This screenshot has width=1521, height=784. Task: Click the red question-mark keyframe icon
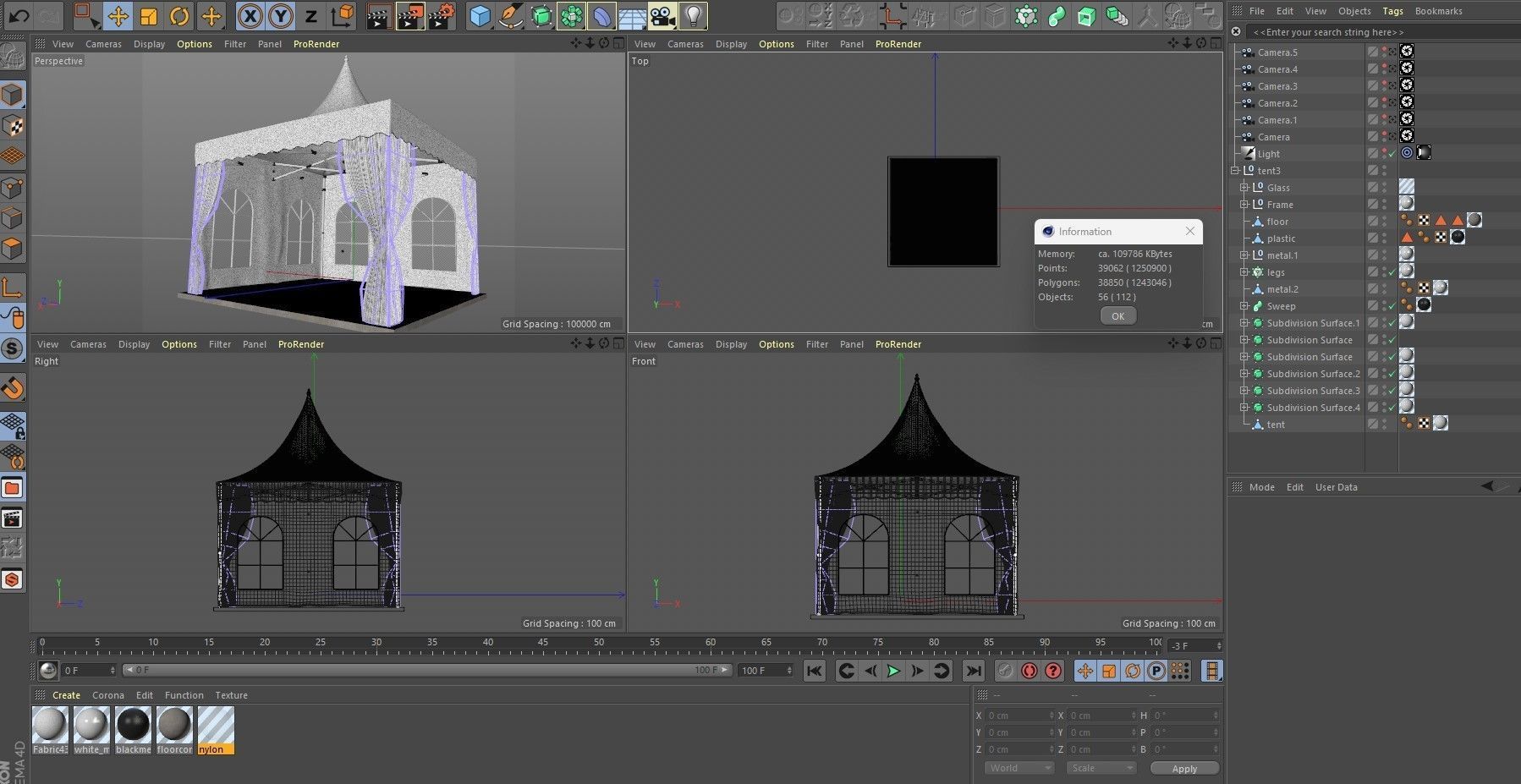(1053, 671)
